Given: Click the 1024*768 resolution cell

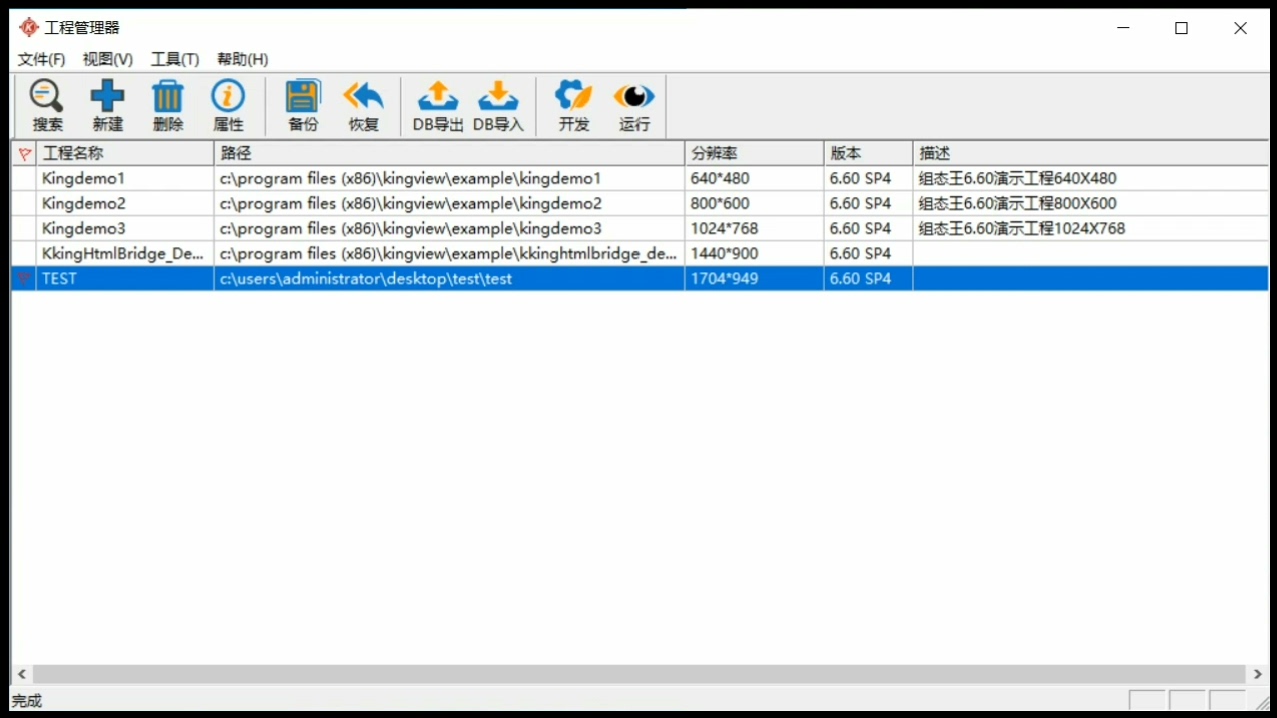Looking at the screenshot, I should (754, 229).
